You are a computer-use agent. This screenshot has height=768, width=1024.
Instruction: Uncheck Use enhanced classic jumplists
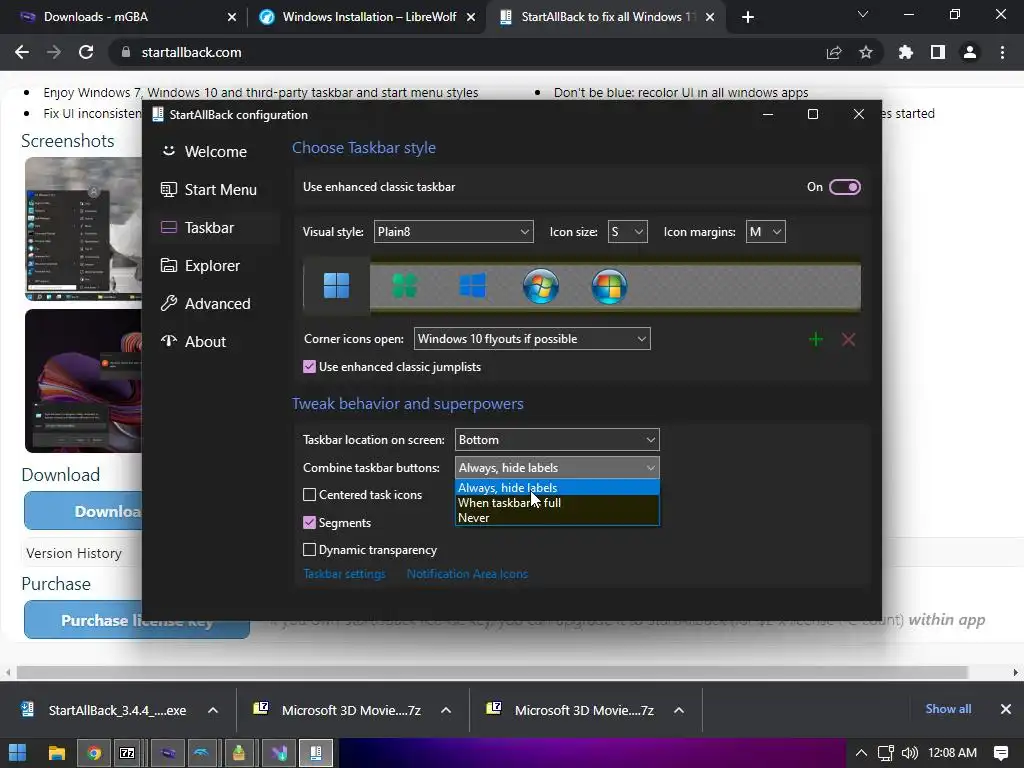click(310, 367)
